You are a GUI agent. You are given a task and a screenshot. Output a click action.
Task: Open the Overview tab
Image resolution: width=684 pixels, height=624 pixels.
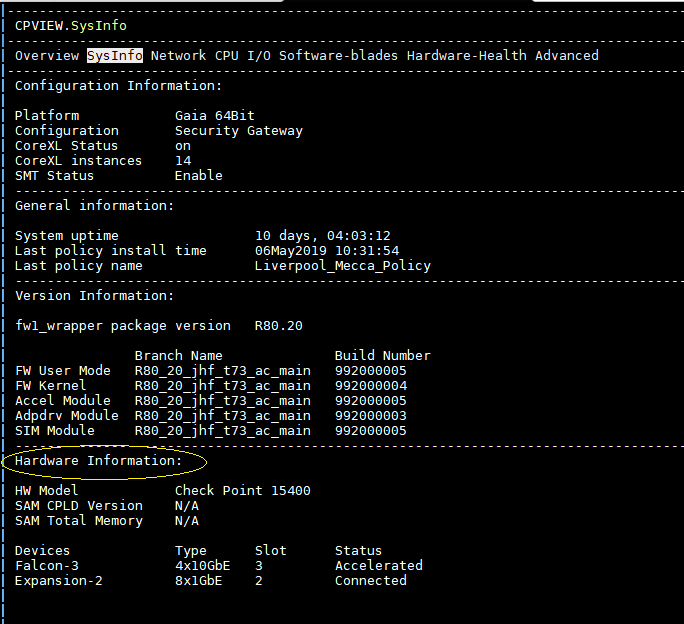[x=47, y=56]
